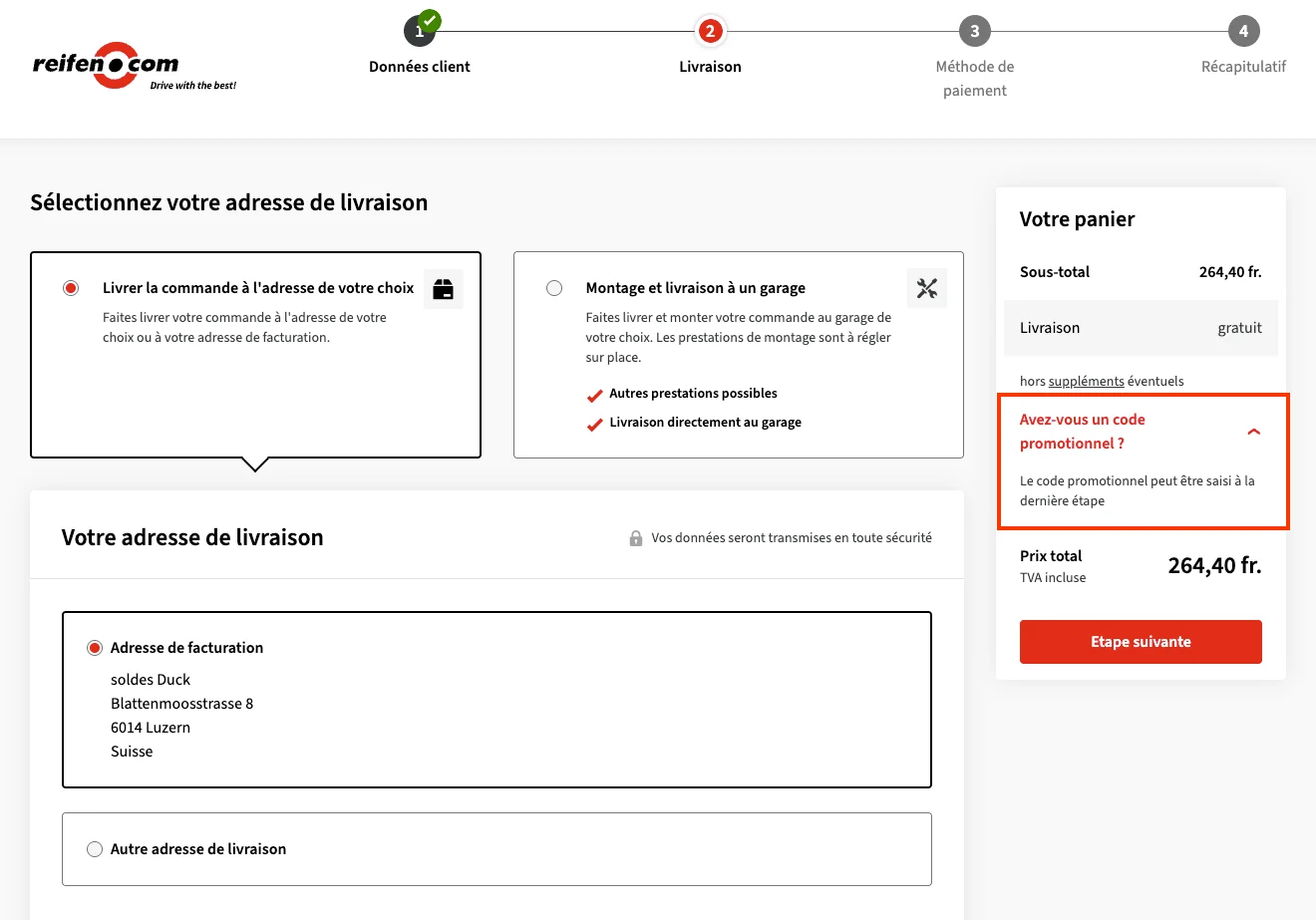Click the garage tools icon

pos(927,287)
